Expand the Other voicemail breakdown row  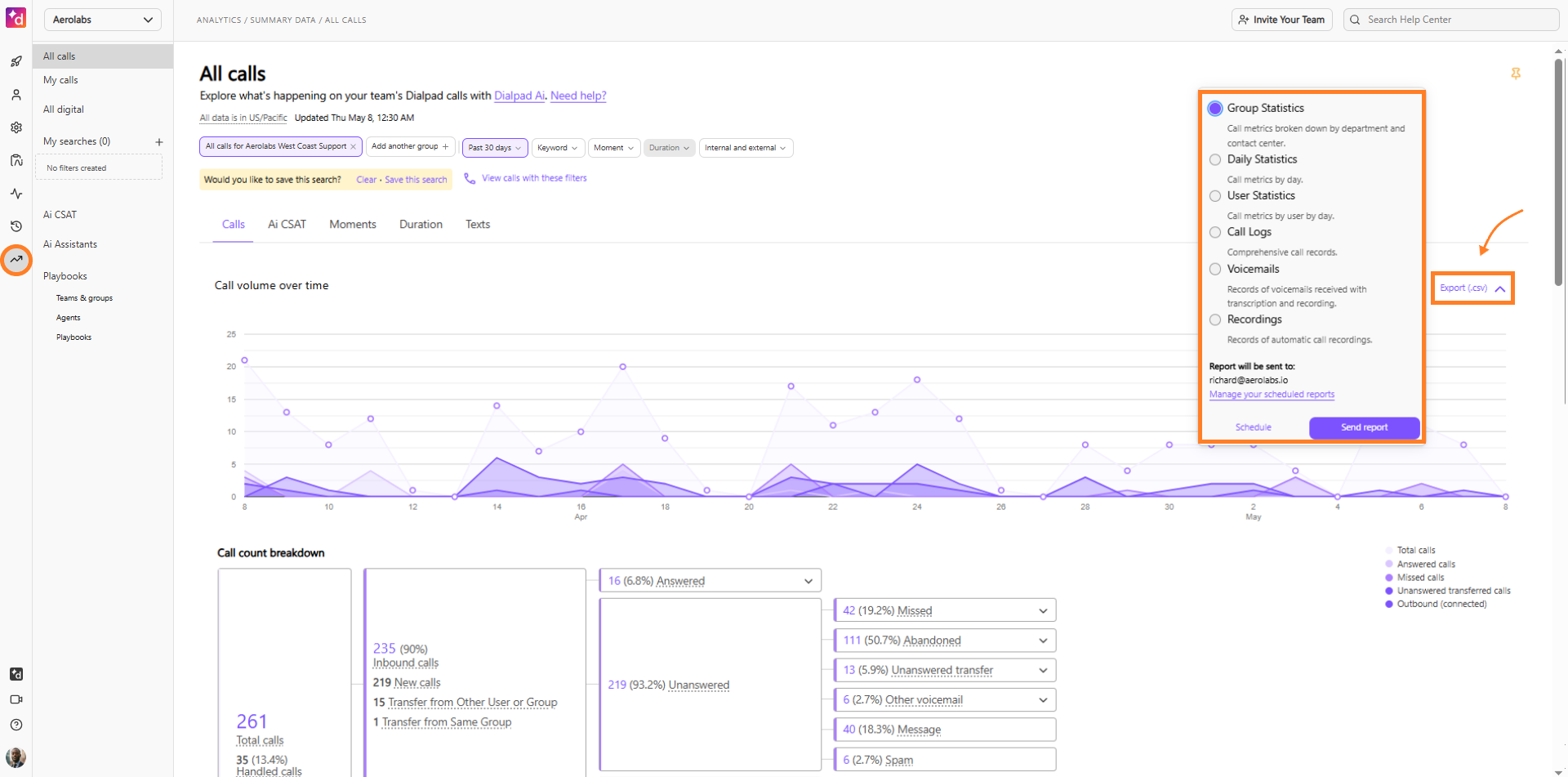point(945,700)
